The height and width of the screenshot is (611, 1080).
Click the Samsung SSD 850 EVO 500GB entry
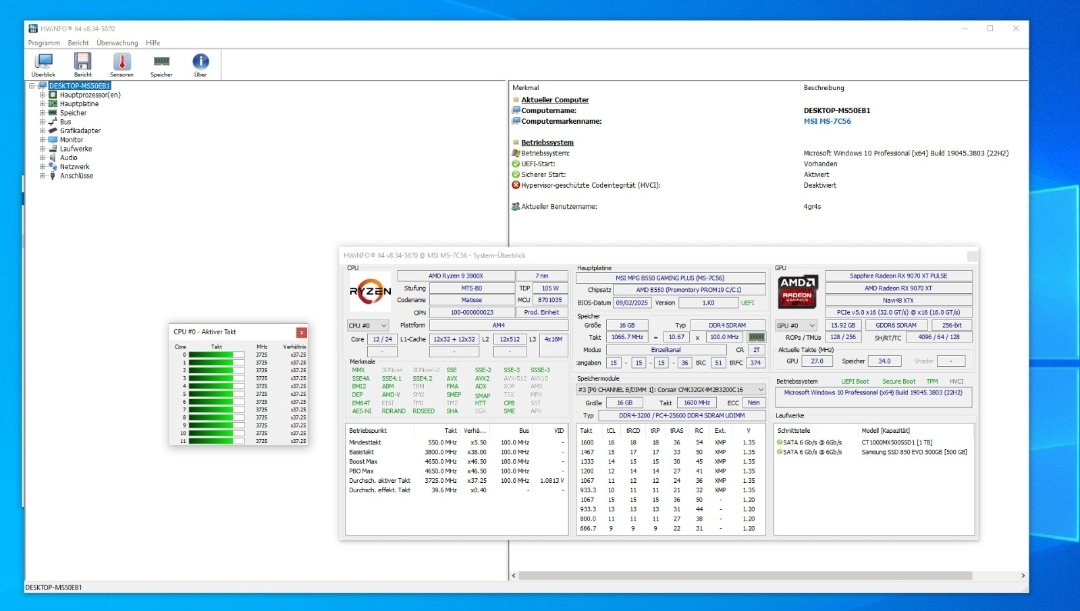914,452
